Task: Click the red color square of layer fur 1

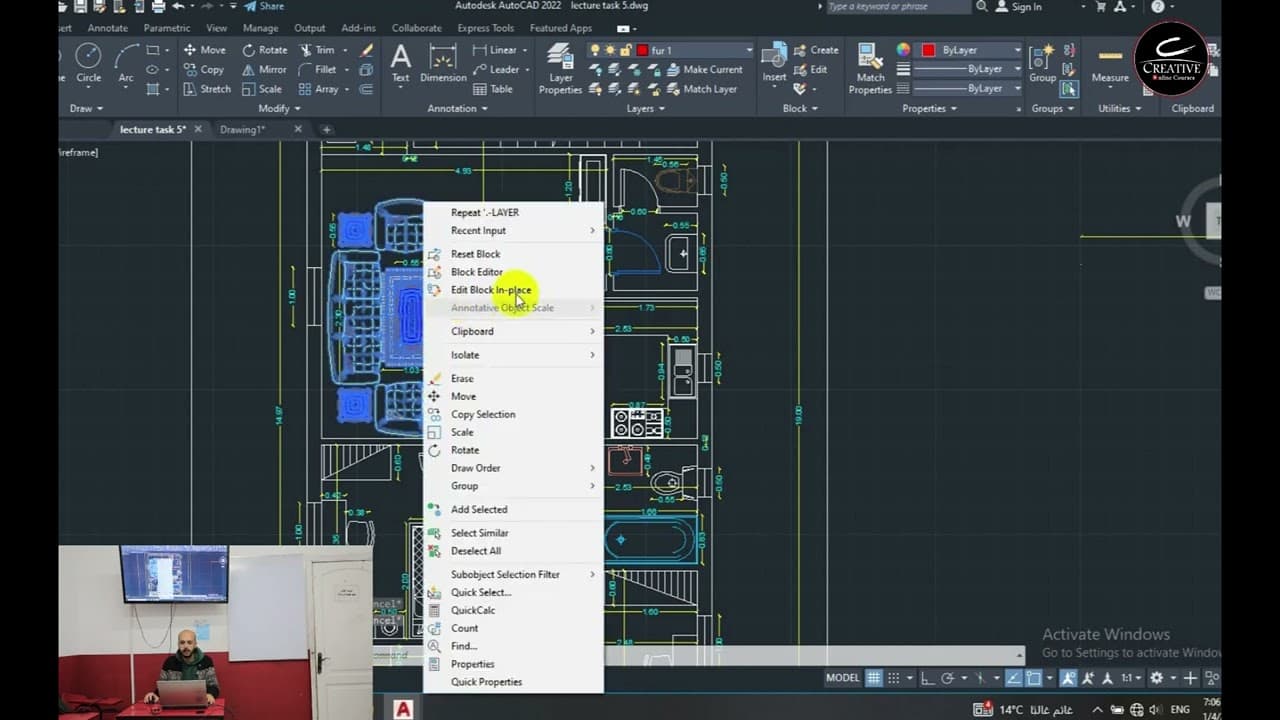Action: 642,50
